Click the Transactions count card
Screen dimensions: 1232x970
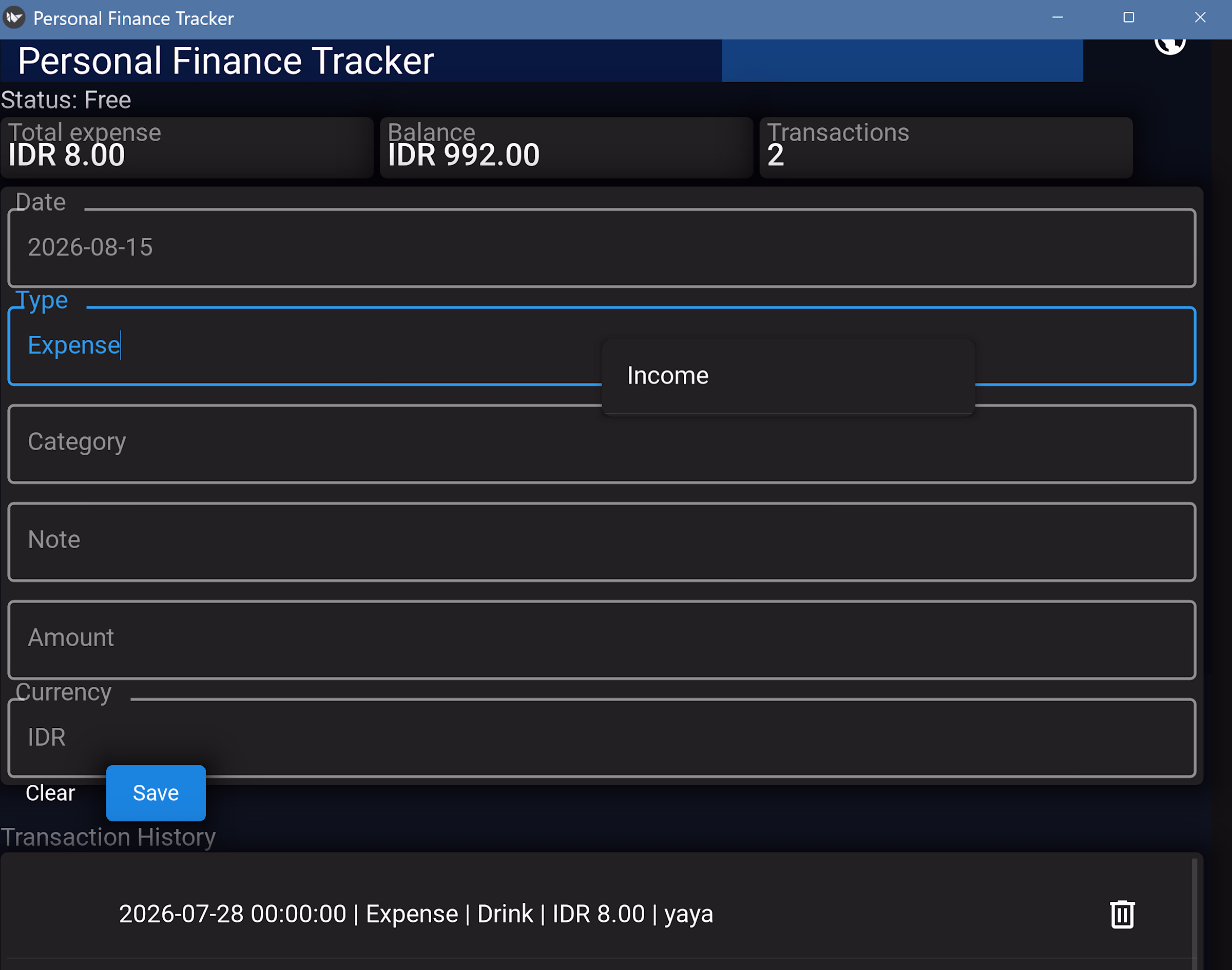click(x=946, y=148)
